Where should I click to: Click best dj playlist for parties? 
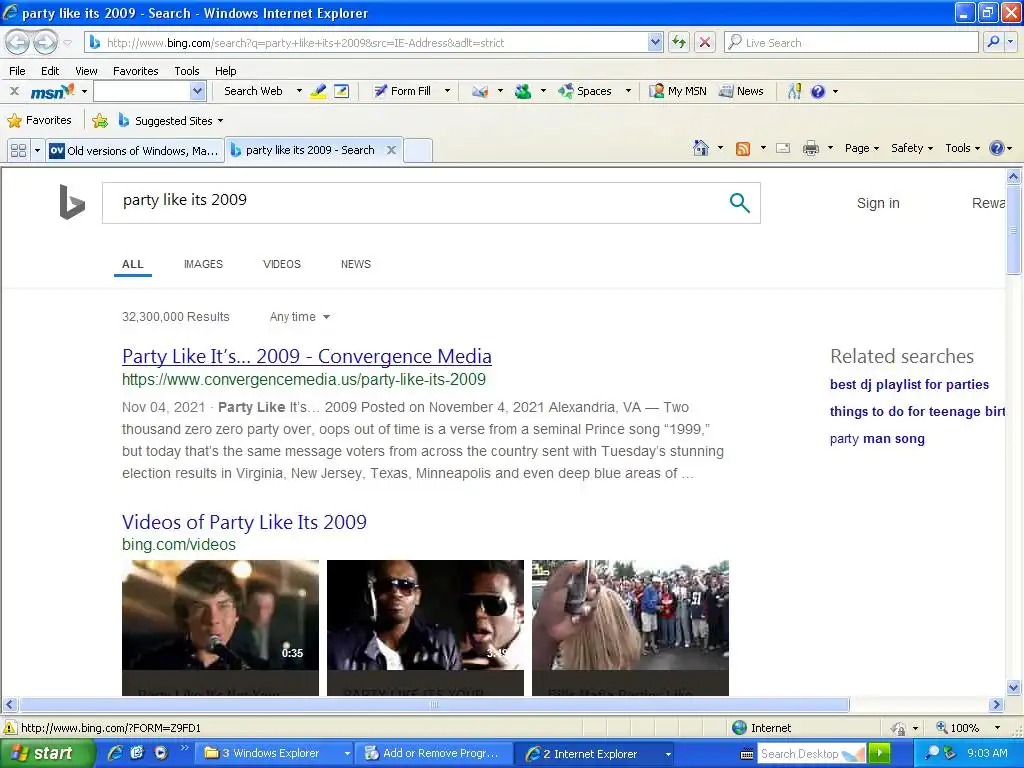pos(909,385)
